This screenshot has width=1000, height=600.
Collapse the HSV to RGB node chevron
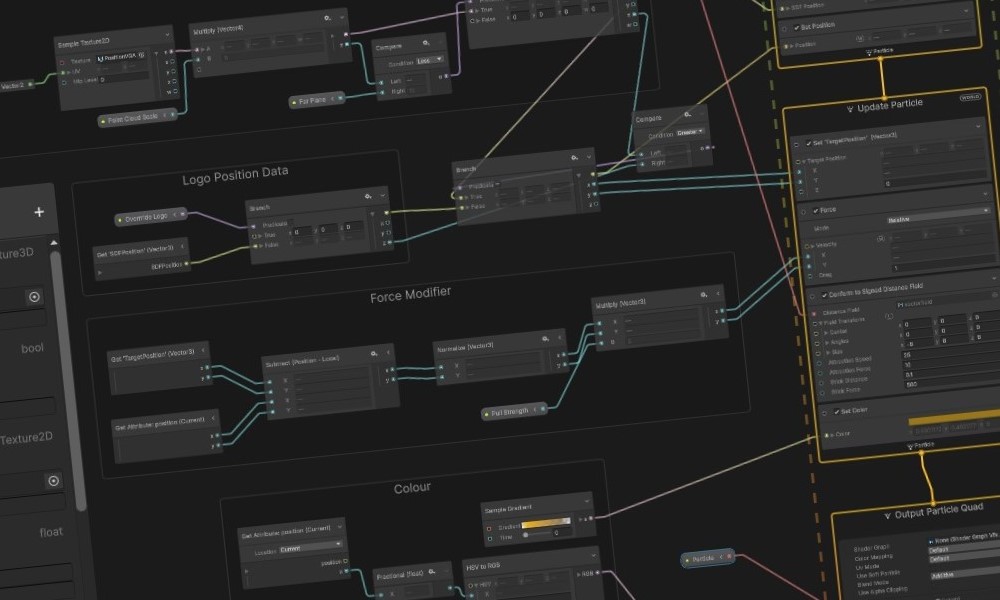(x=594, y=556)
